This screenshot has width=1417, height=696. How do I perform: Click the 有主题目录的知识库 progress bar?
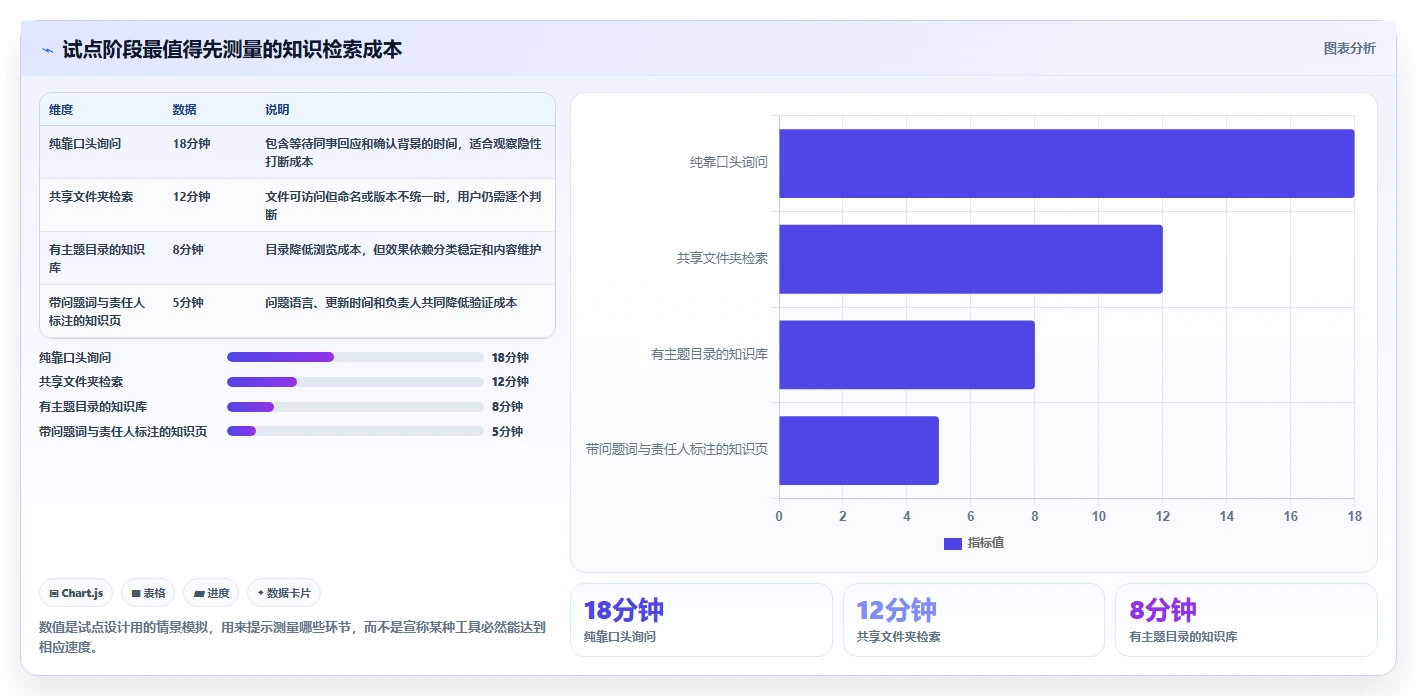coord(355,407)
